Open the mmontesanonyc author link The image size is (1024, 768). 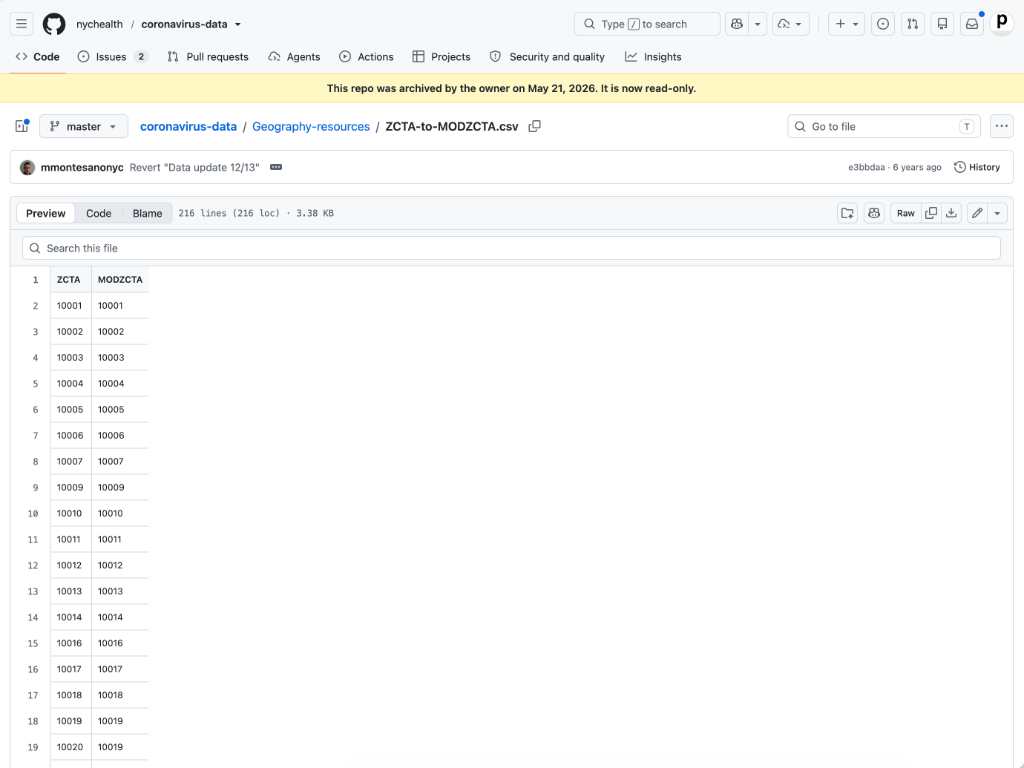(x=82, y=167)
